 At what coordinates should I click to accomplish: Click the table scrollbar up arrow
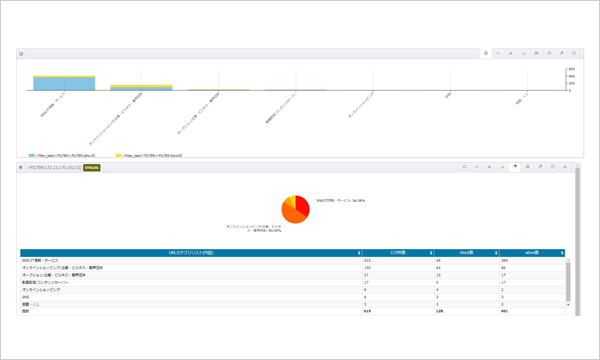[568, 260]
